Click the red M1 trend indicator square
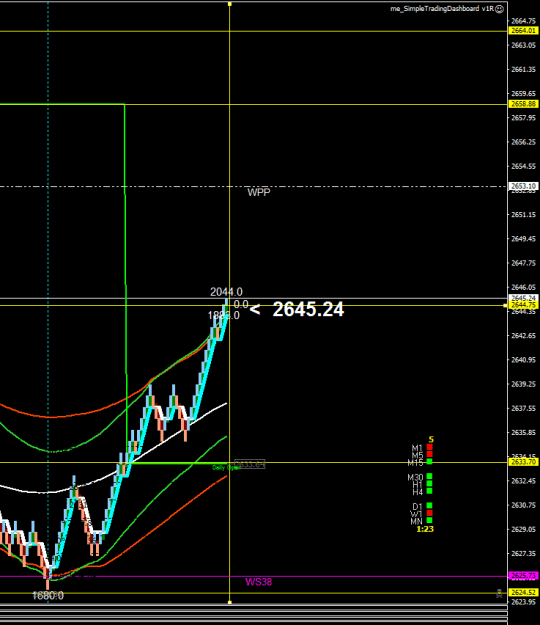The image size is (540, 625). (x=430, y=447)
